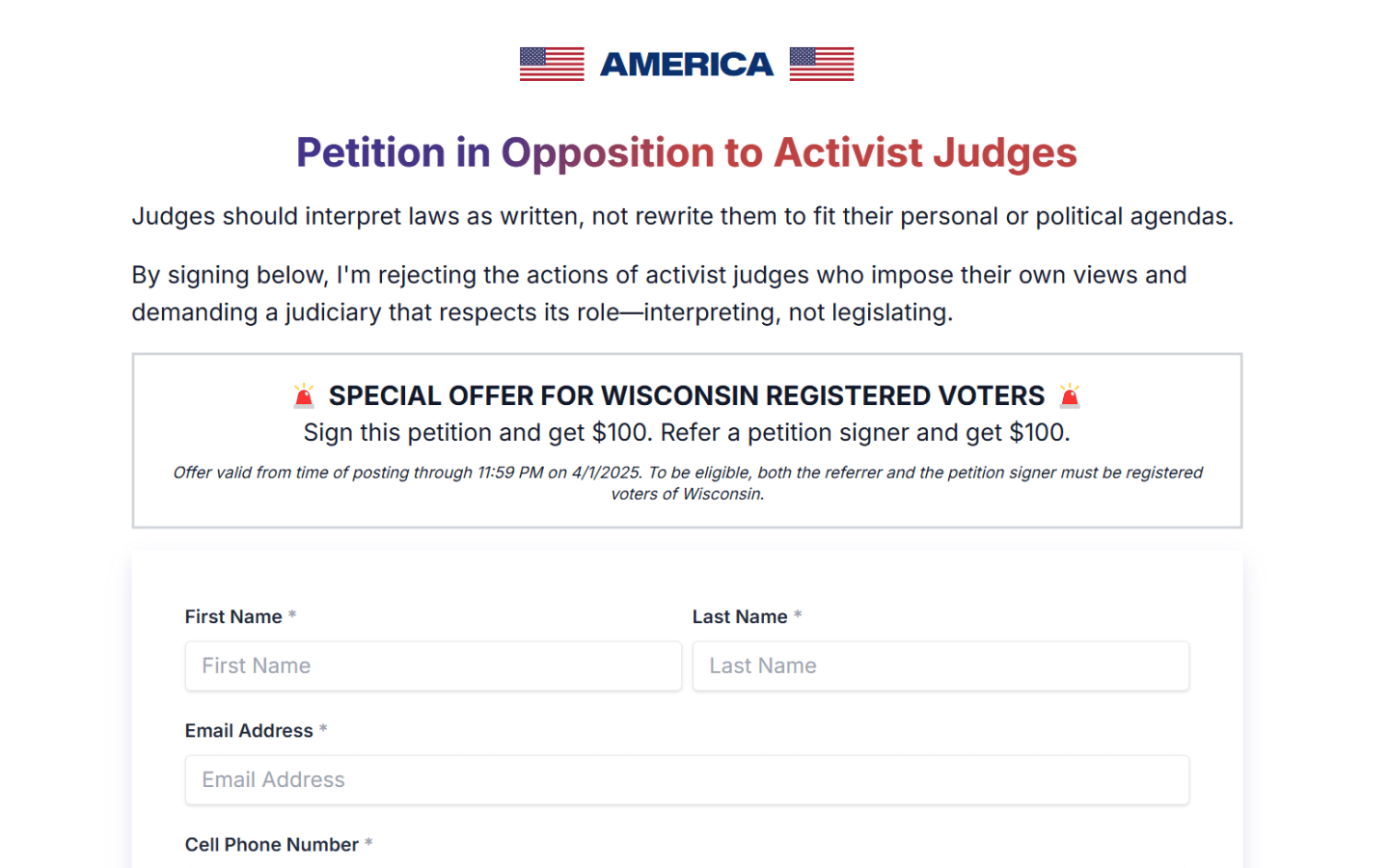Click the 'By signing below' paragraph
Image resolution: width=1389 pixels, height=868 pixels.
coord(659,293)
